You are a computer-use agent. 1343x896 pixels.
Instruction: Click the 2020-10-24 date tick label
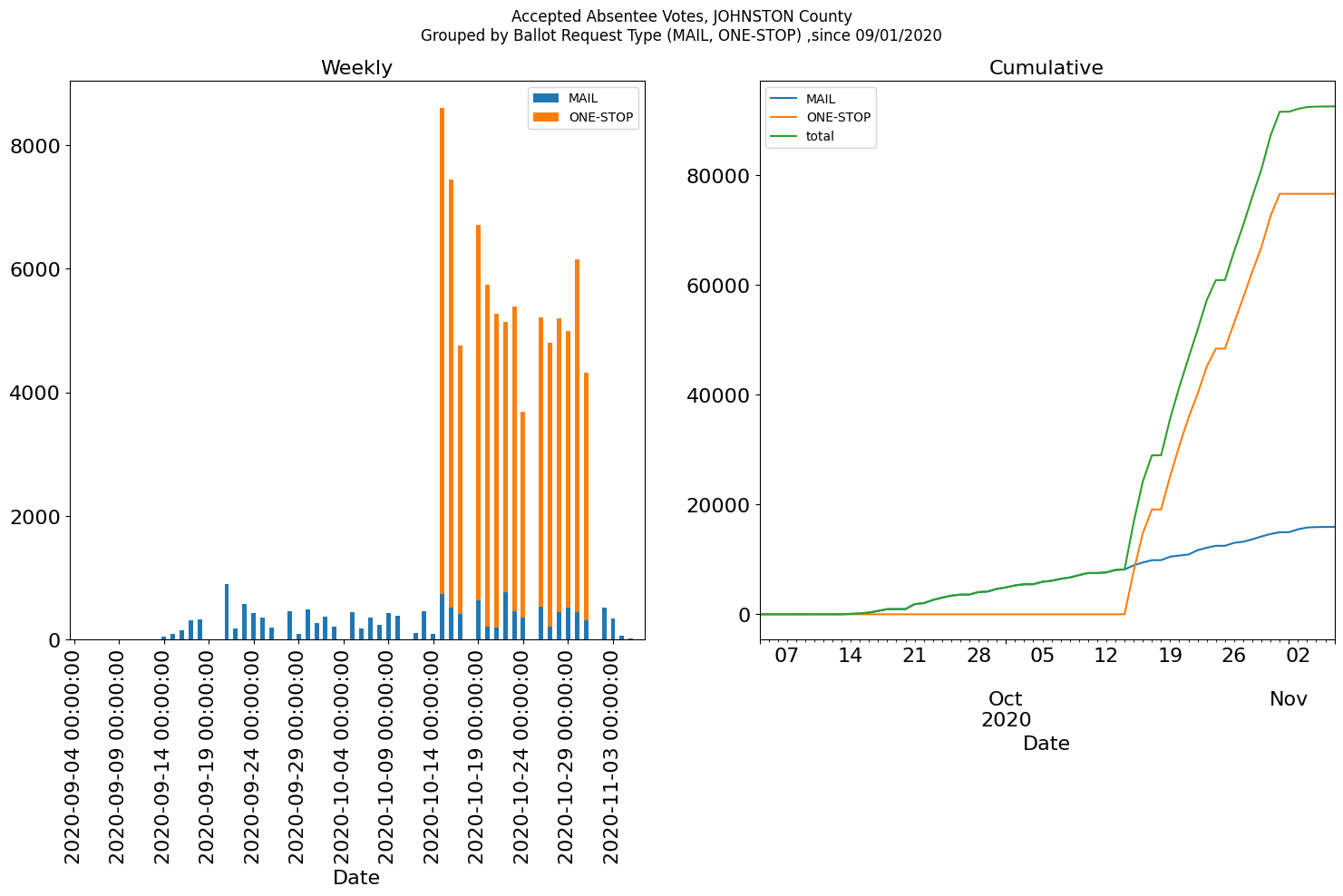(522, 755)
